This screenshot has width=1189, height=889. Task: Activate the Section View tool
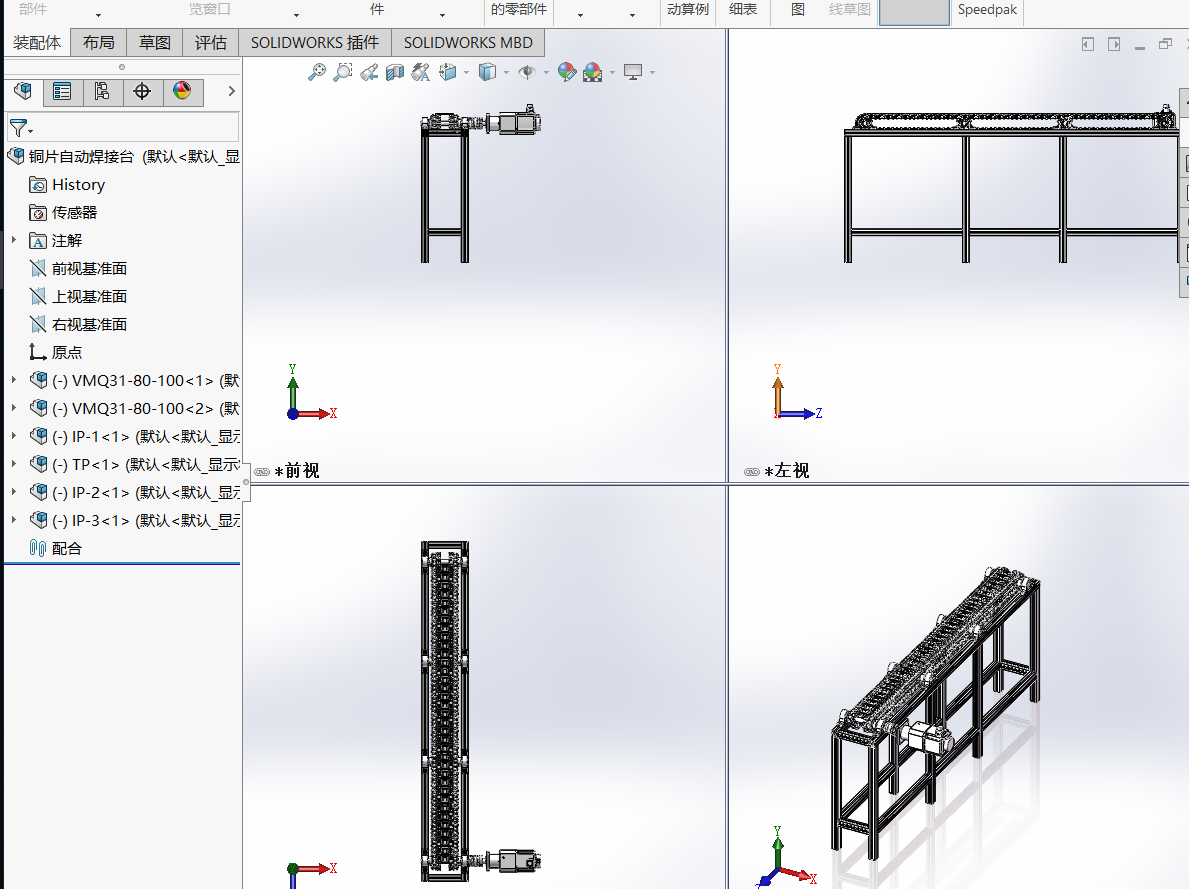click(x=394, y=72)
